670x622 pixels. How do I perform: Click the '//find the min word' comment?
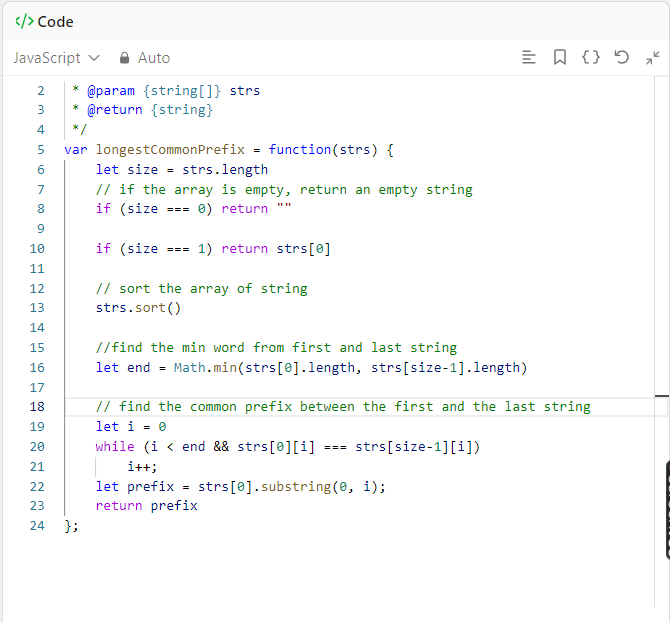tap(276, 347)
